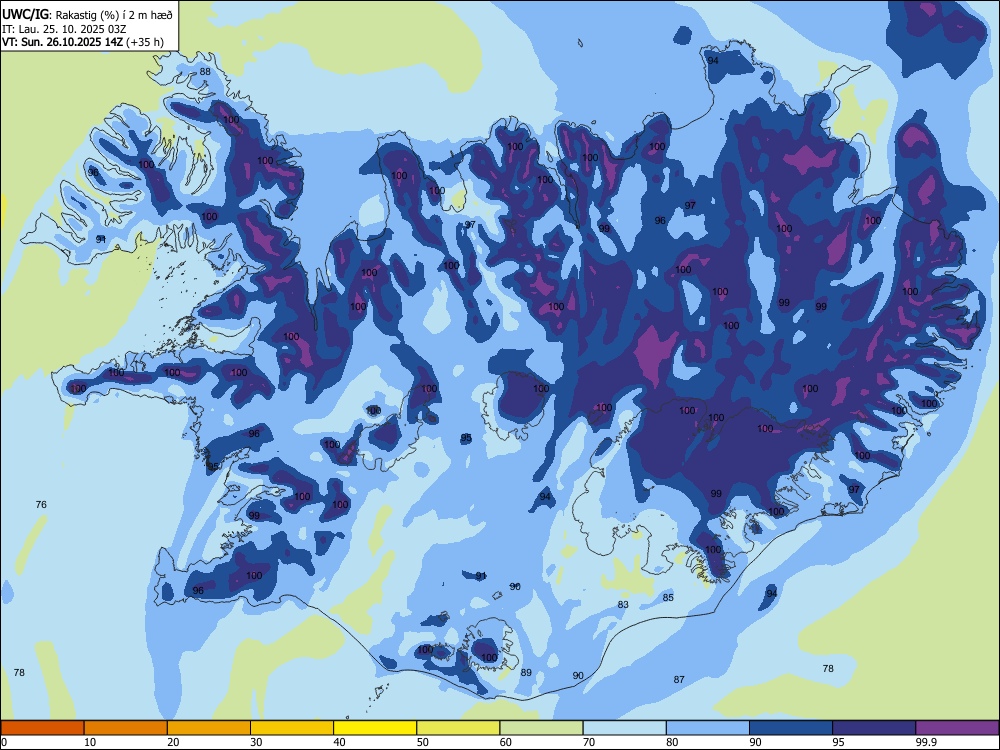Pick the 60–70 pale green legend swatch
Viewport: 1000px width, 750px height.
click(541, 728)
